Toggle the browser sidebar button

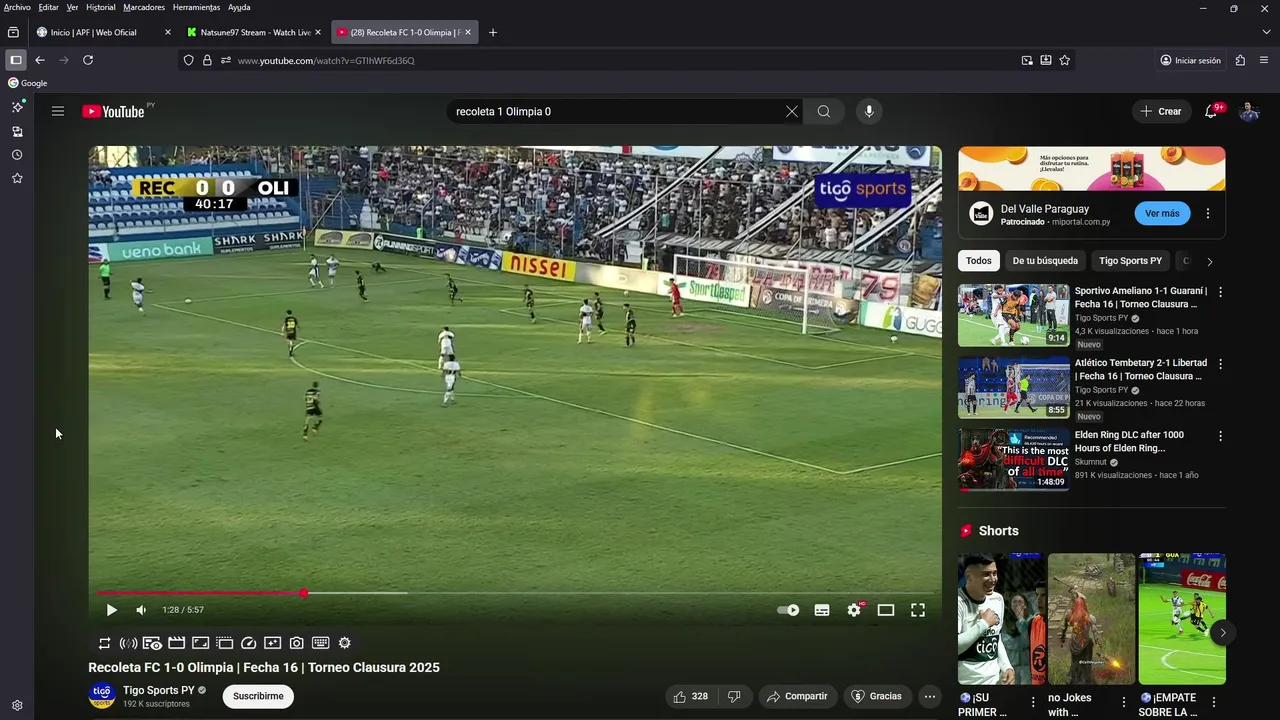pyautogui.click(x=15, y=60)
